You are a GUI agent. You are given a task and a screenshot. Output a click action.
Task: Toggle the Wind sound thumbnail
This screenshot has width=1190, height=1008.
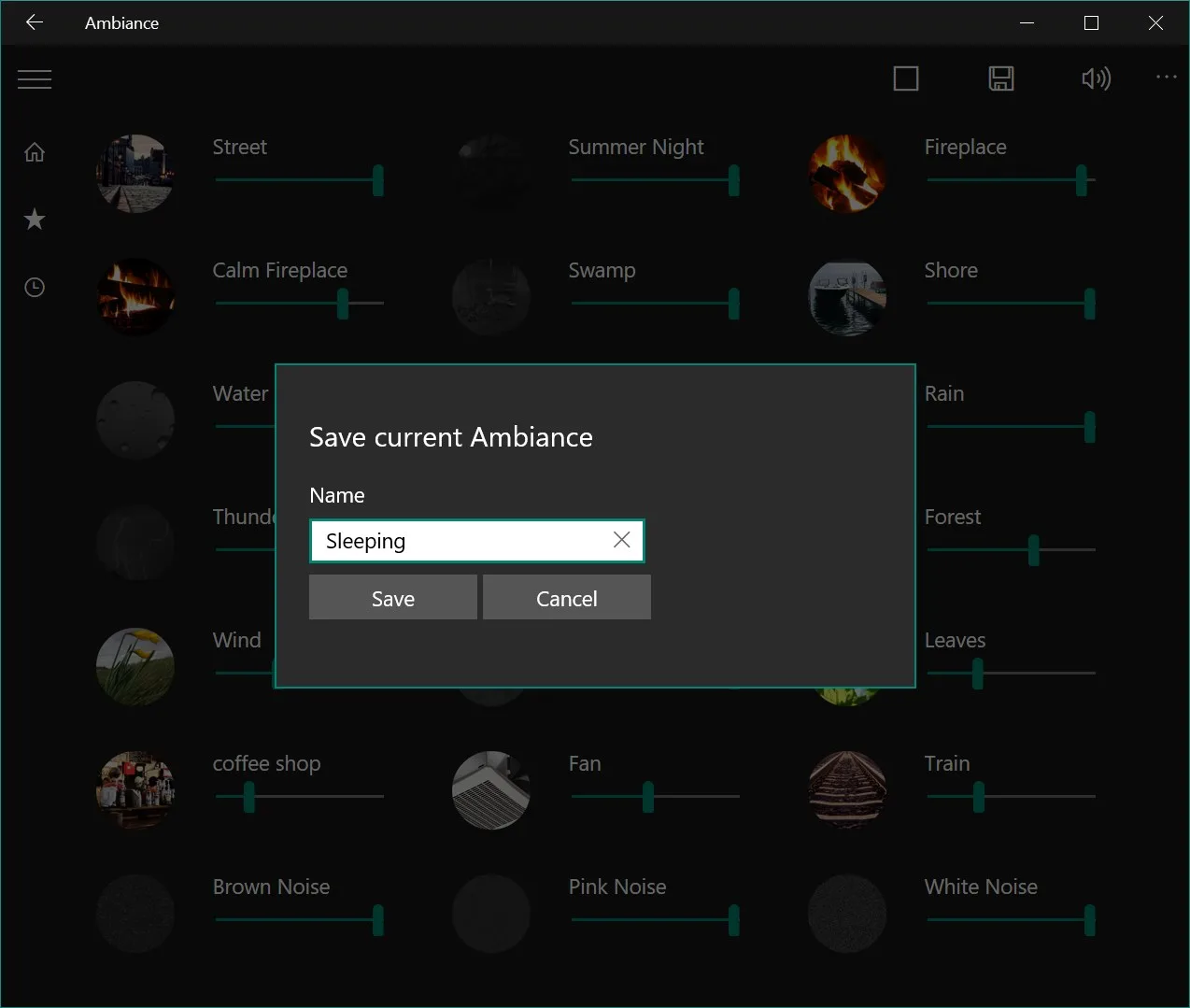pyautogui.click(x=135, y=667)
